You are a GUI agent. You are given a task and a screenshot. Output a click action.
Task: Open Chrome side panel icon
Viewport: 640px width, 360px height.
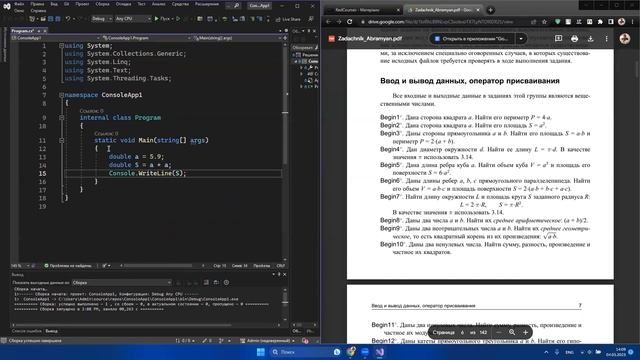pyautogui.click(x=611, y=22)
